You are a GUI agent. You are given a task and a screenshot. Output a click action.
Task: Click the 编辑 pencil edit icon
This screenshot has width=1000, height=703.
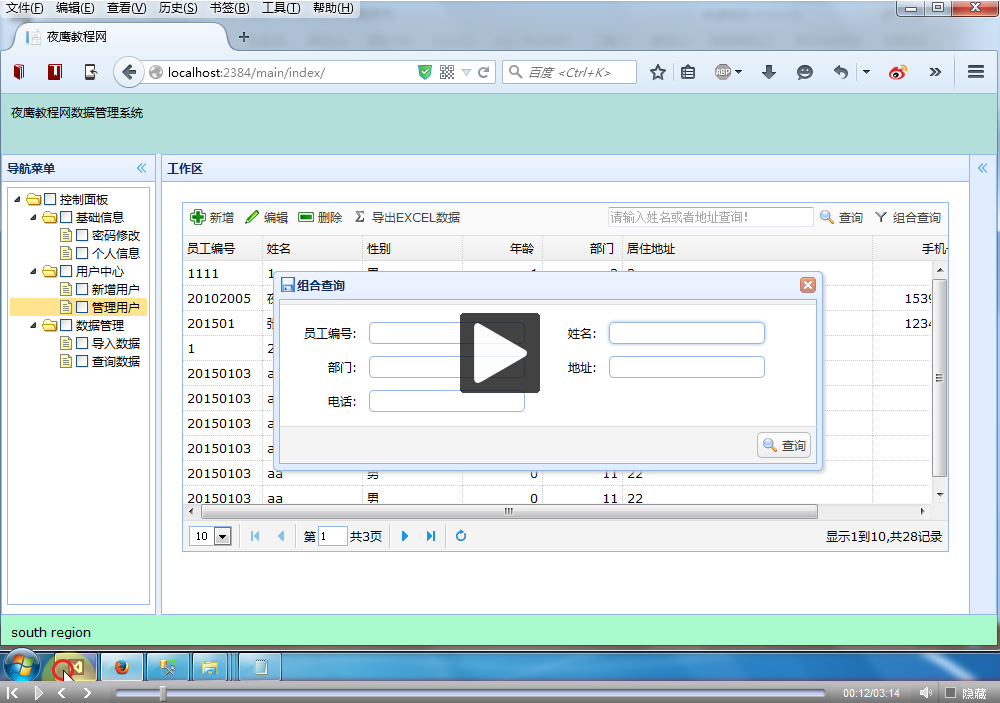pos(252,217)
